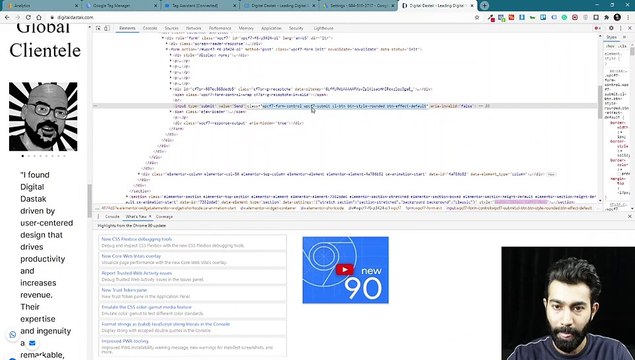This screenshot has height=360, width=635.
Task: Open the Chrome profile avatar icon
Action: click(x=617, y=17)
